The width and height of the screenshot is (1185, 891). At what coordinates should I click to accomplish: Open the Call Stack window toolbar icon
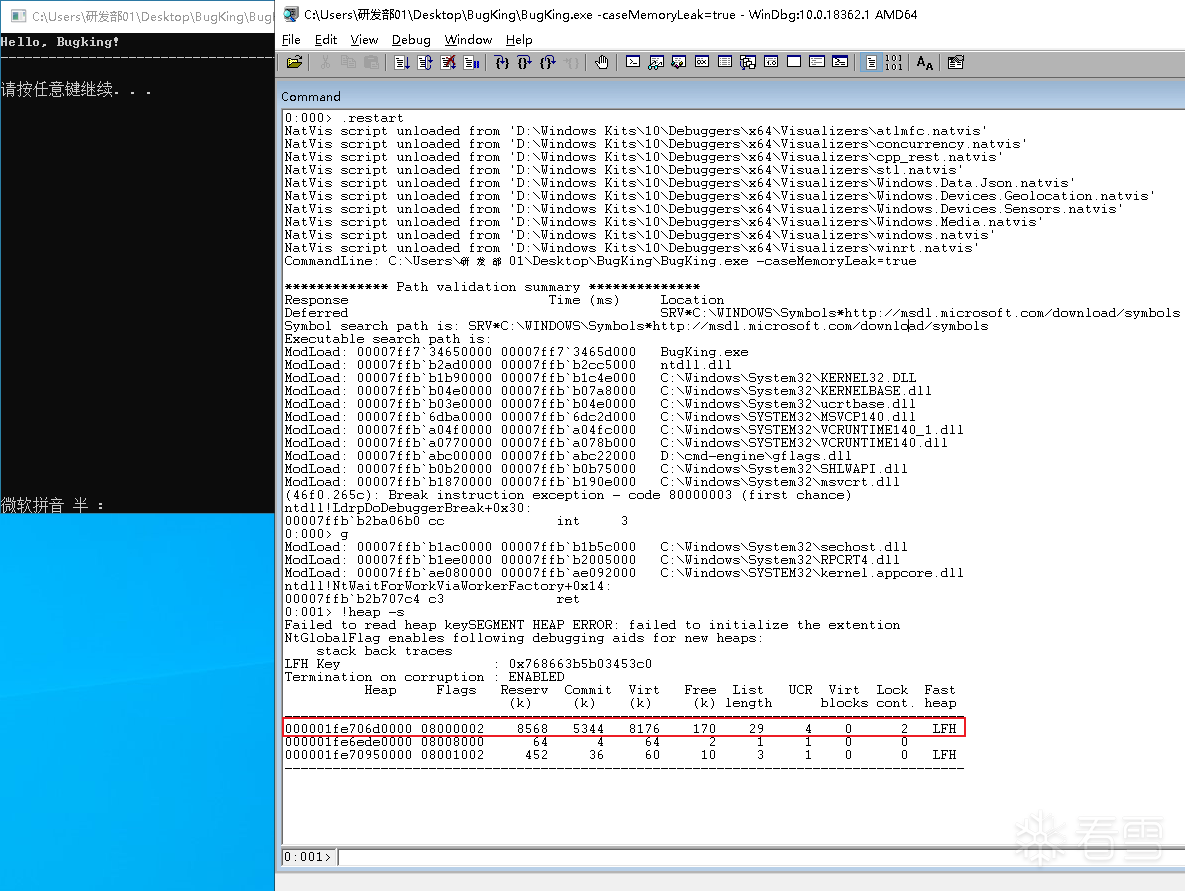coord(747,63)
